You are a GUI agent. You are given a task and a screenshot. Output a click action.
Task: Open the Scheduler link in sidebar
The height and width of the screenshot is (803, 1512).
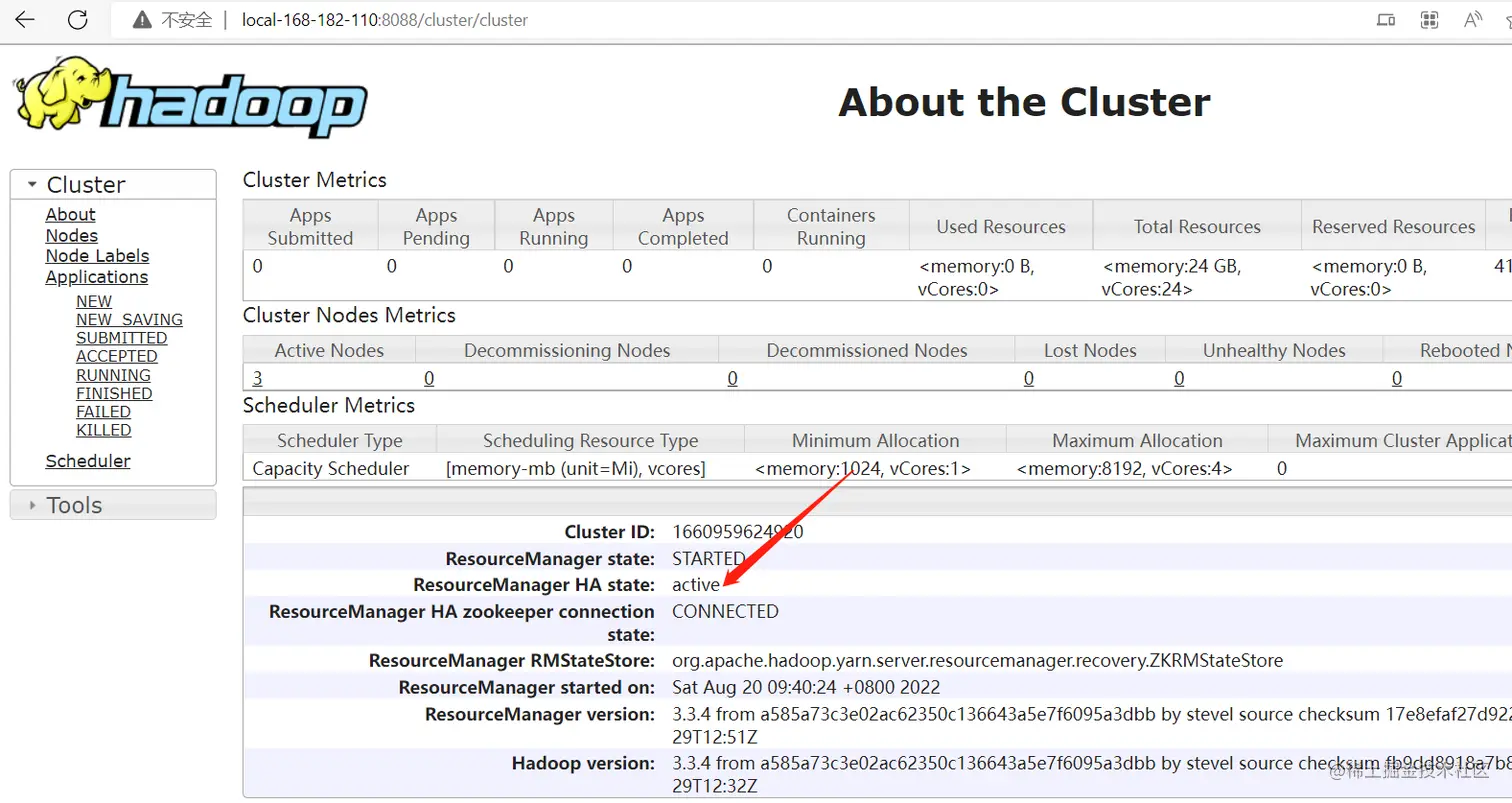click(88, 461)
